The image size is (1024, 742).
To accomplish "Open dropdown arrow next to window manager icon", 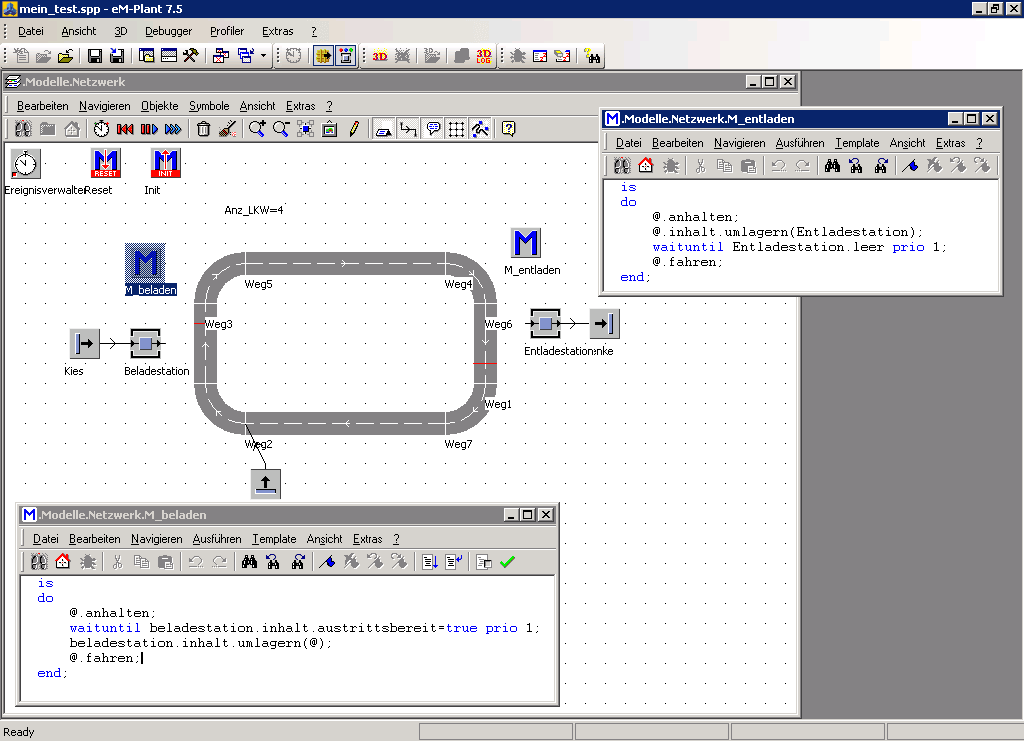I will [x=264, y=56].
